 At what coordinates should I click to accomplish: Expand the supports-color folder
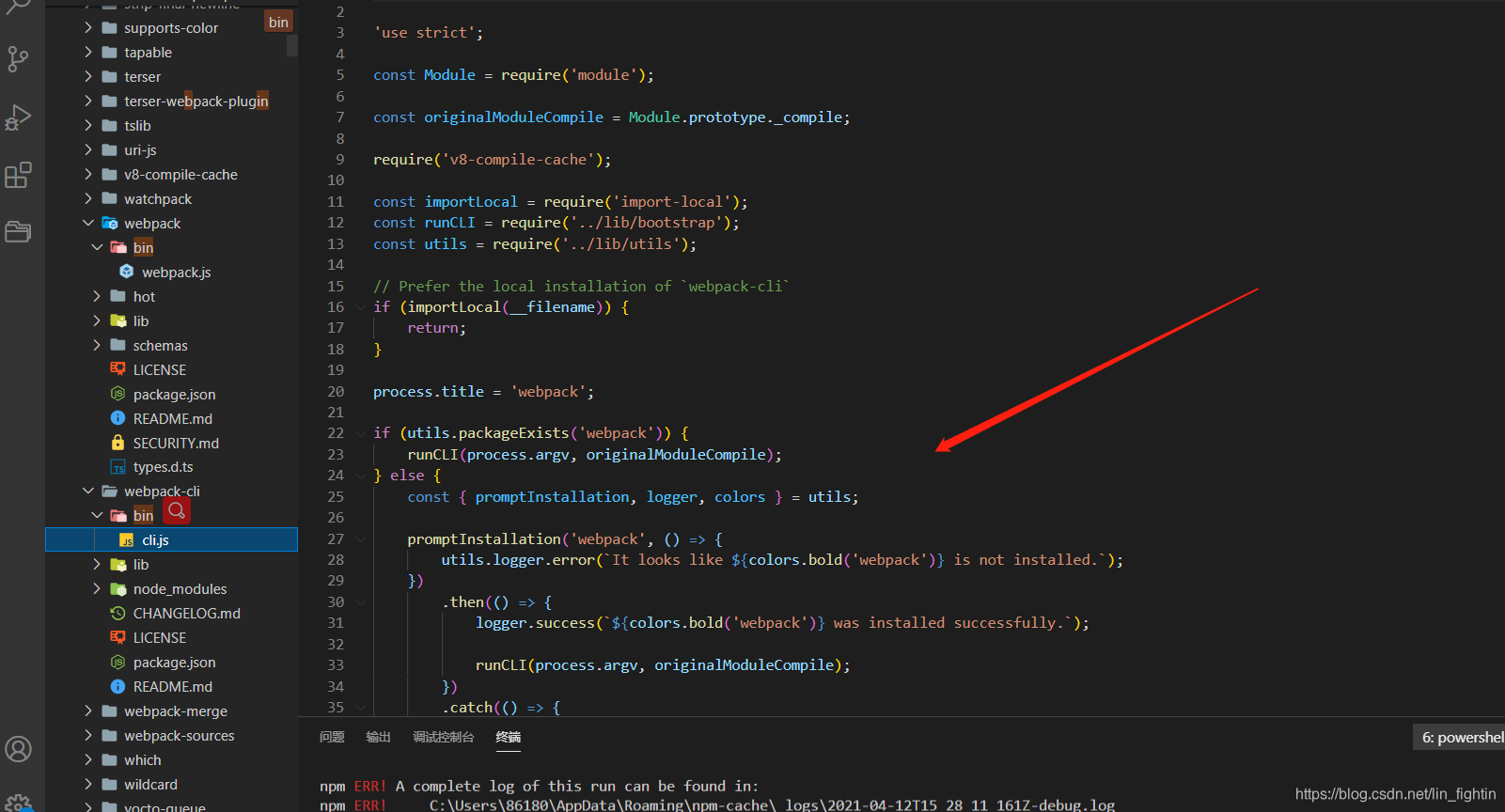(88, 27)
